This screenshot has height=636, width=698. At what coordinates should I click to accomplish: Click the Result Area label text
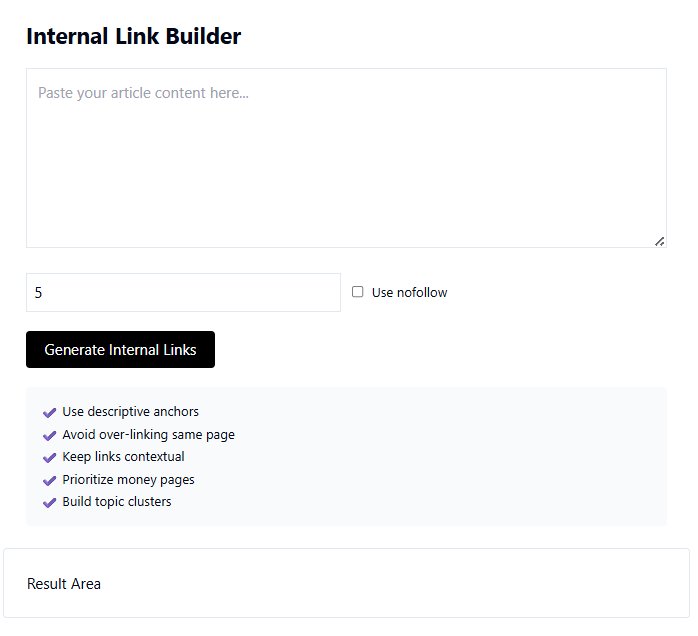(64, 584)
